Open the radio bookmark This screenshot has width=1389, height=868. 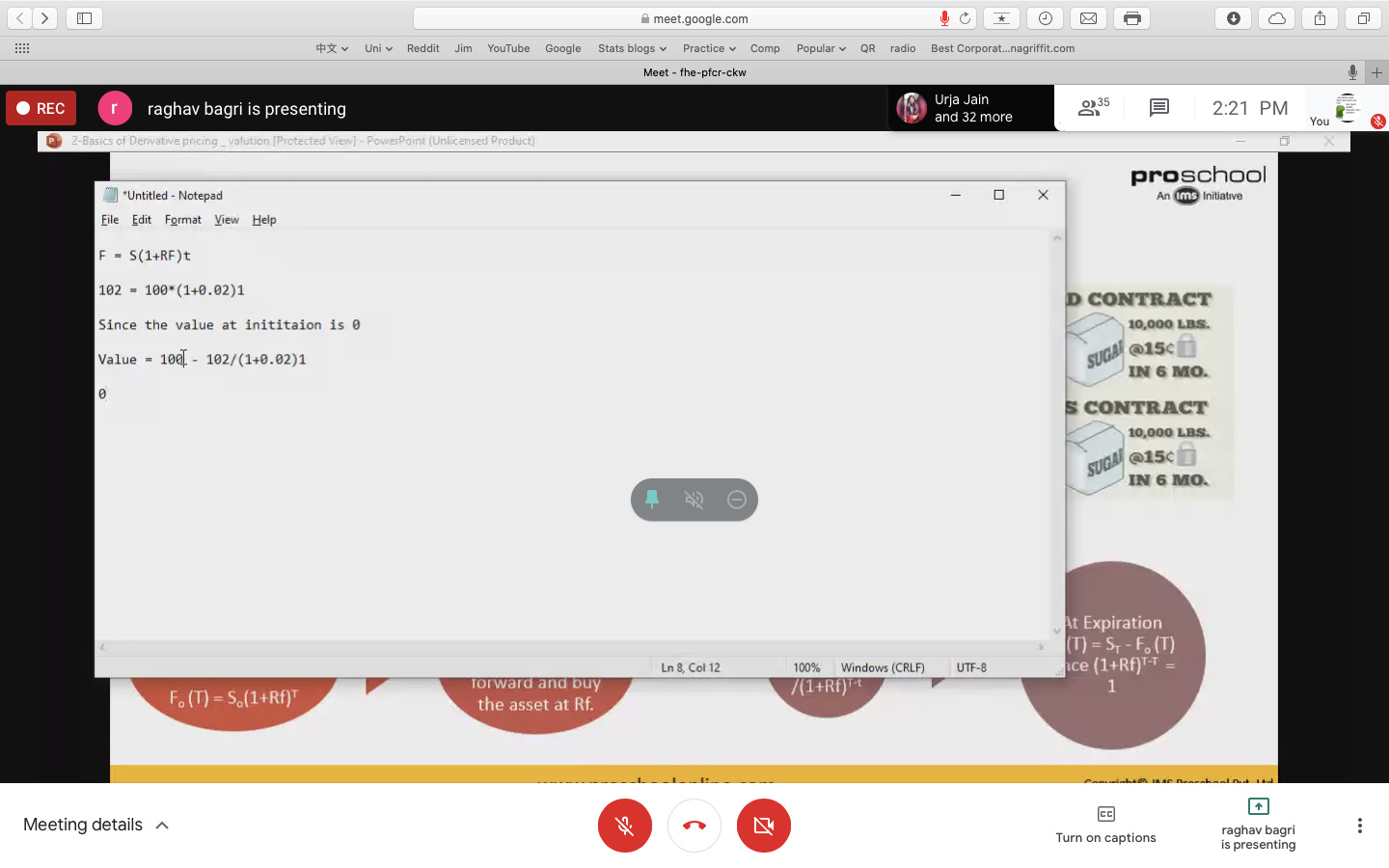tap(903, 48)
